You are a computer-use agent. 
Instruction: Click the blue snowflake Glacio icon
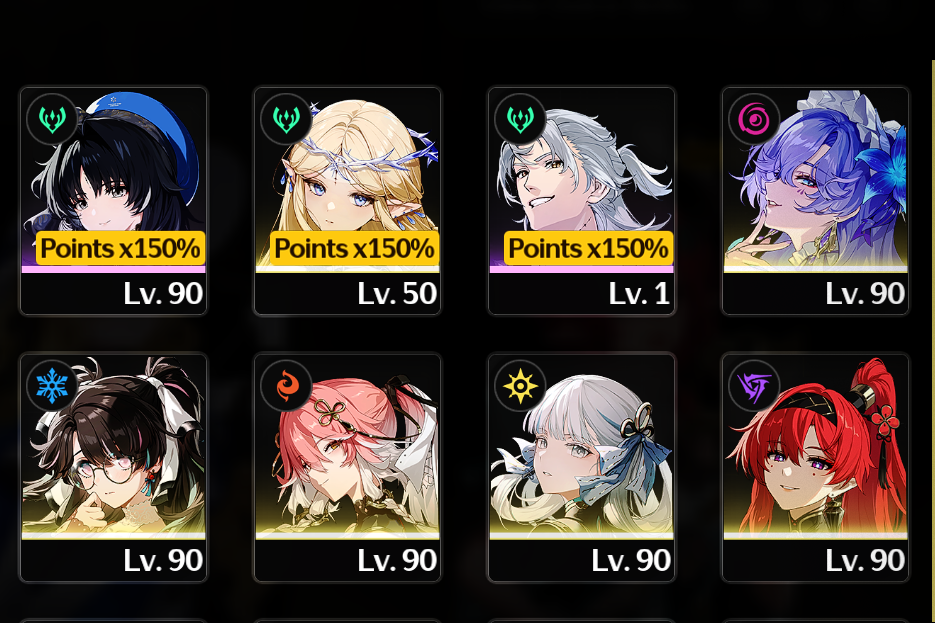click(x=52, y=386)
